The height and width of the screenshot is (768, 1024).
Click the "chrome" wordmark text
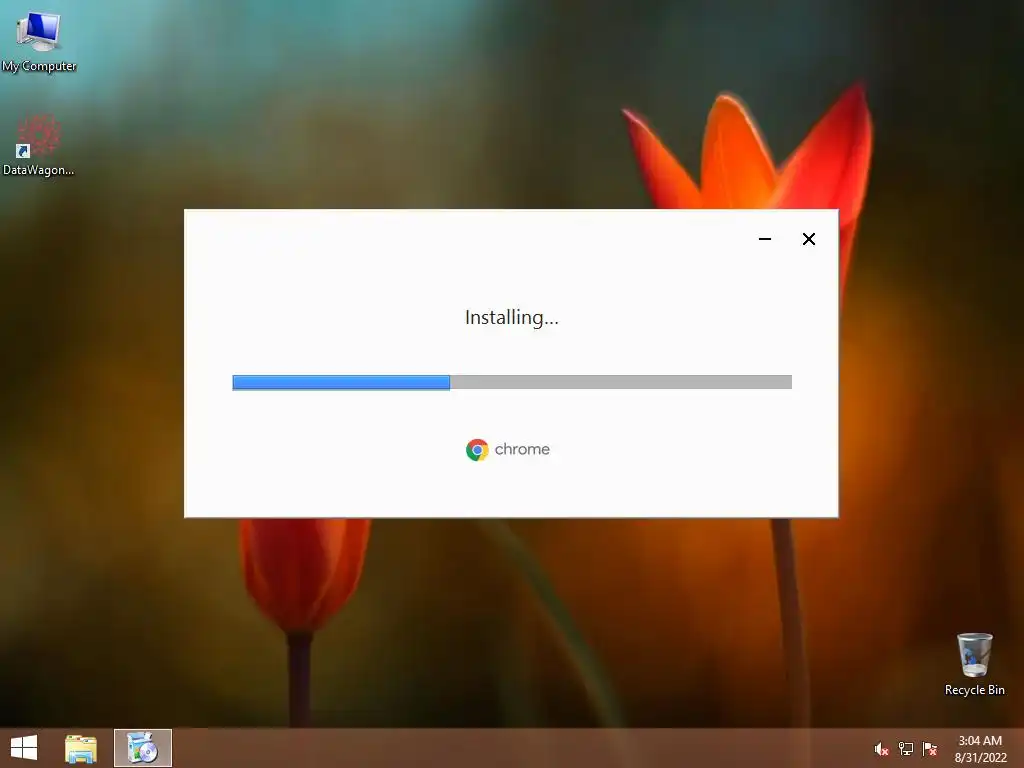[522, 449]
